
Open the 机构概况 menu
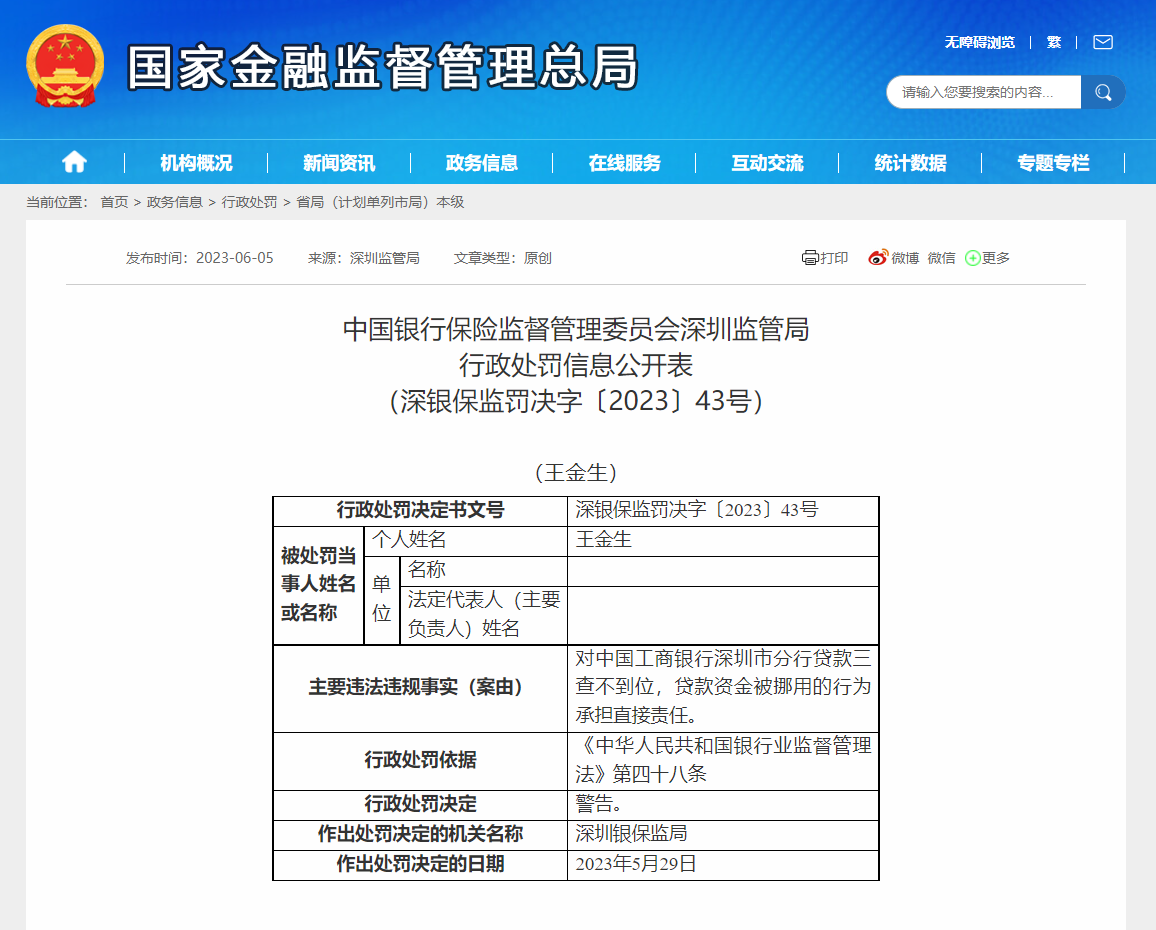(196, 163)
